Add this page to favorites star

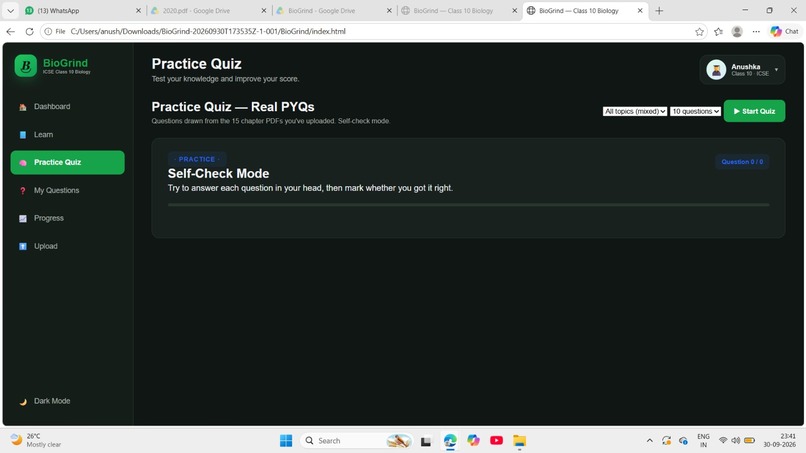699,31
